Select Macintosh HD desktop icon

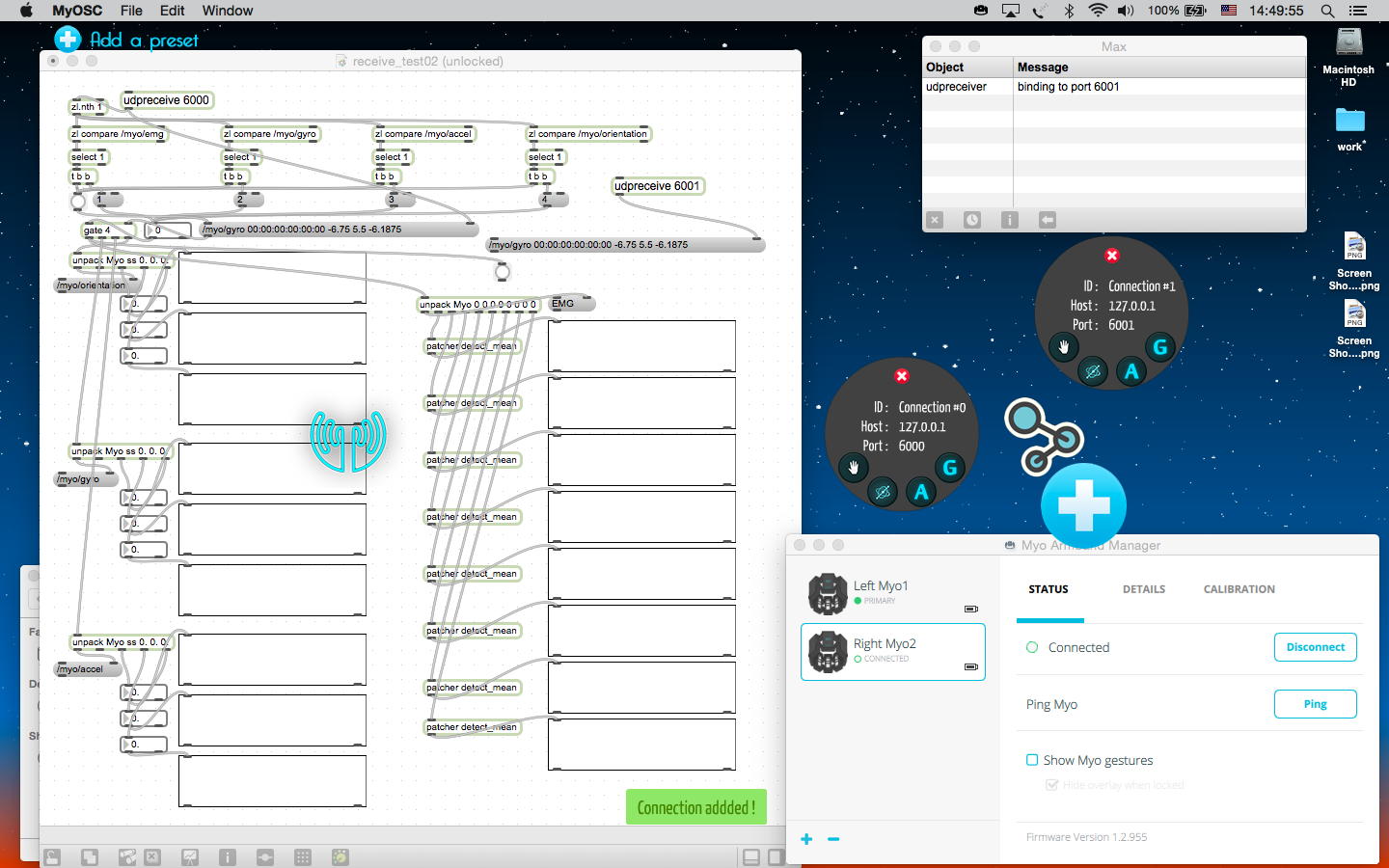(1348, 56)
